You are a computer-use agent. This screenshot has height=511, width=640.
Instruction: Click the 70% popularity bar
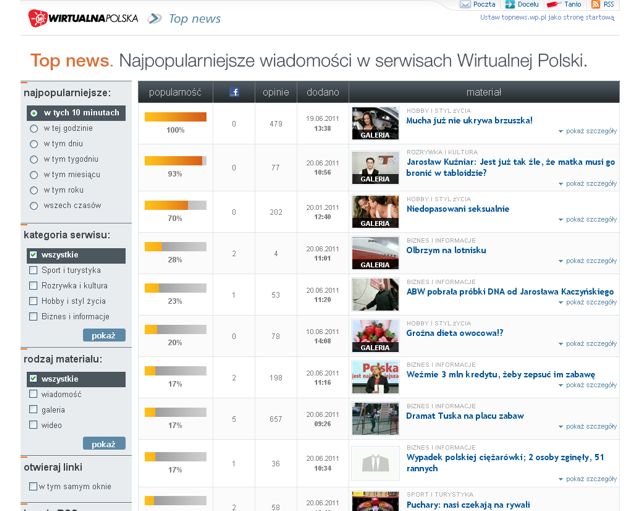[x=176, y=205]
